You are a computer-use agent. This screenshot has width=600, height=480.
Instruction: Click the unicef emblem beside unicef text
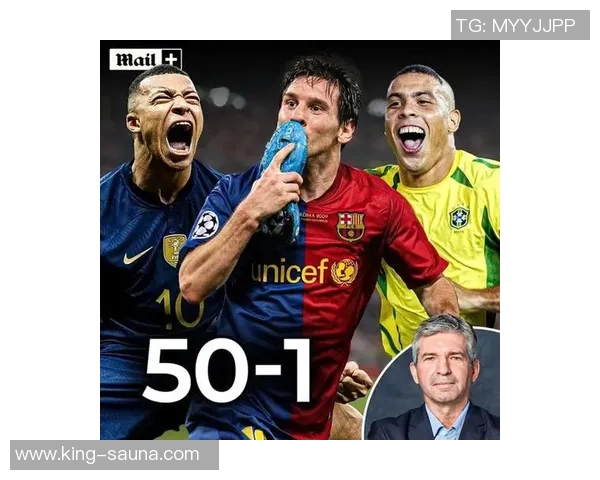pyautogui.click(x=345, y=272)
